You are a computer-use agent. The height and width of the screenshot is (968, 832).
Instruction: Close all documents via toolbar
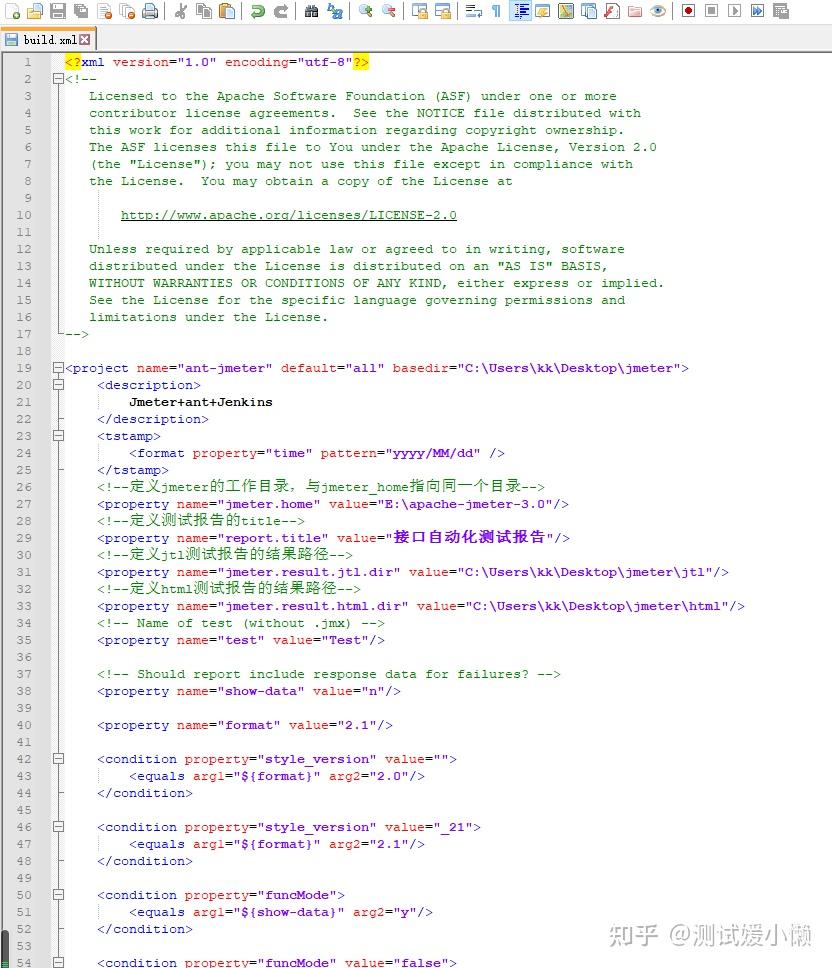click(127, 10)
